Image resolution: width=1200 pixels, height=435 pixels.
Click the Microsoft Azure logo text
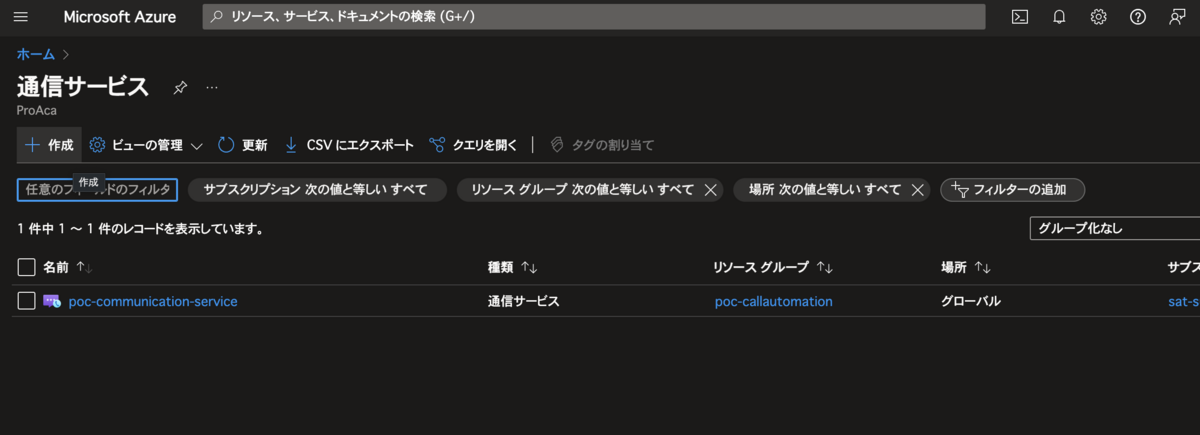tap(120, 17)
